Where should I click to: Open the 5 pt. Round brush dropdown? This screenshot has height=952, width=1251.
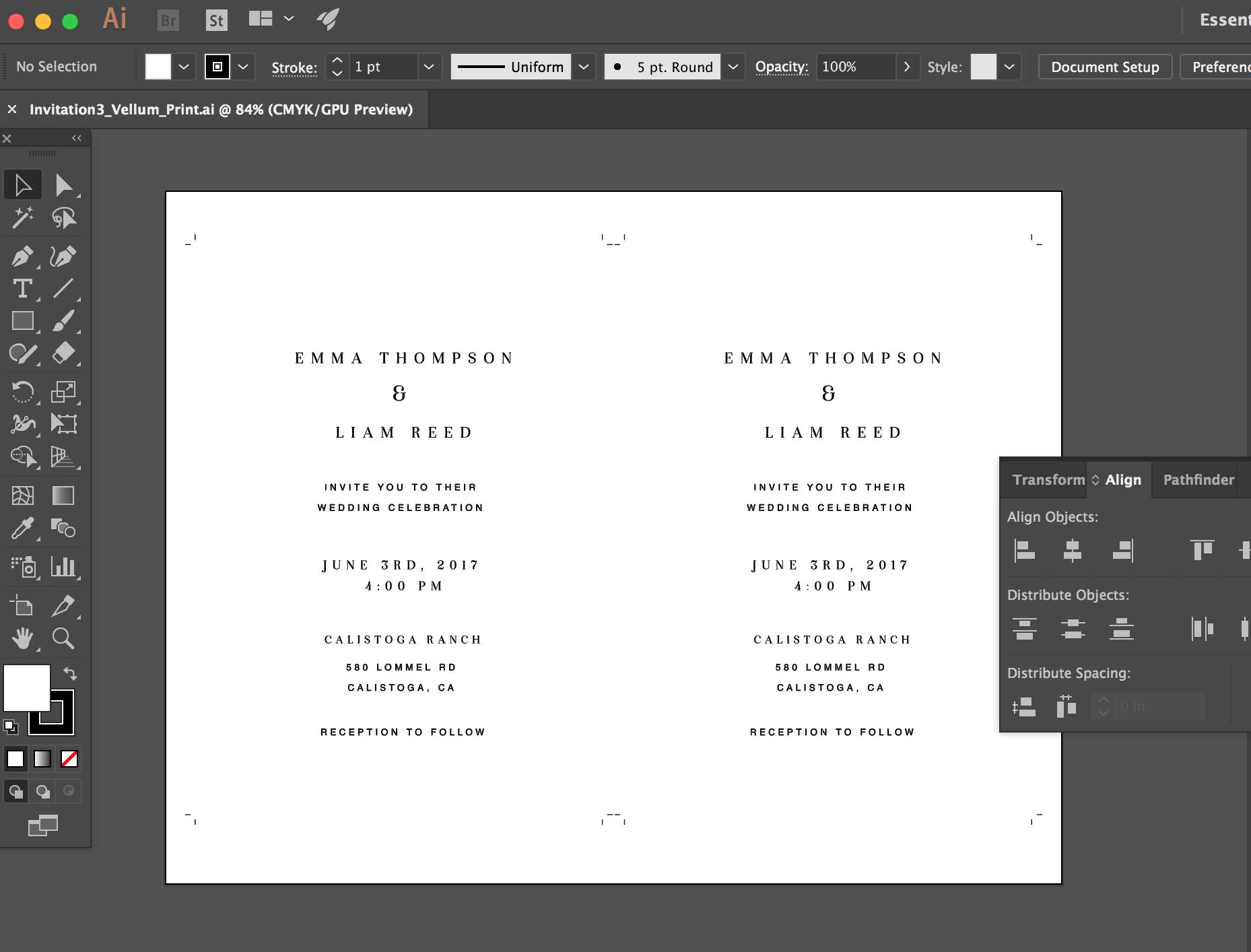[x=733, y=67]
